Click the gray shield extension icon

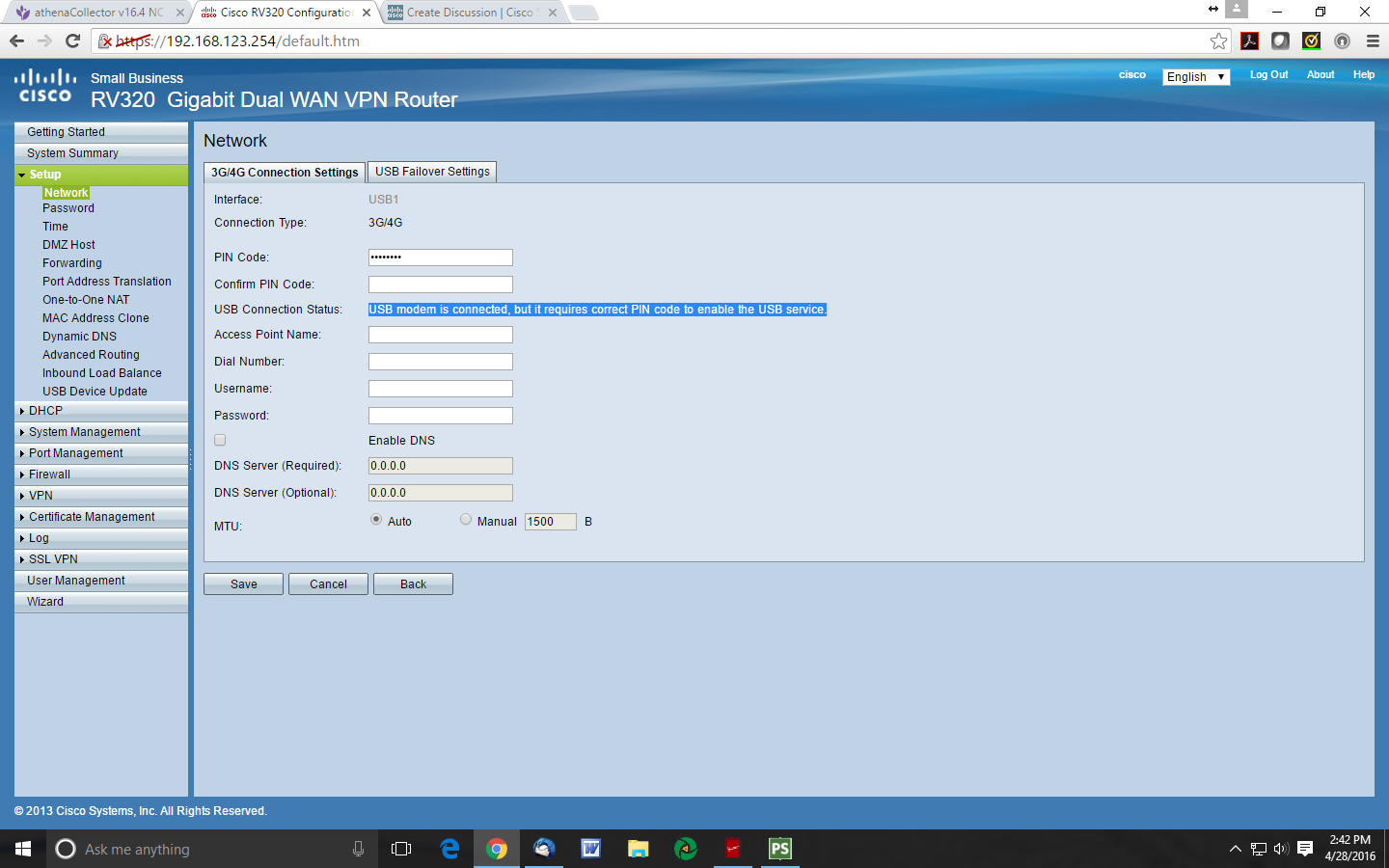pyautogui.click(x=1280, y=41)
